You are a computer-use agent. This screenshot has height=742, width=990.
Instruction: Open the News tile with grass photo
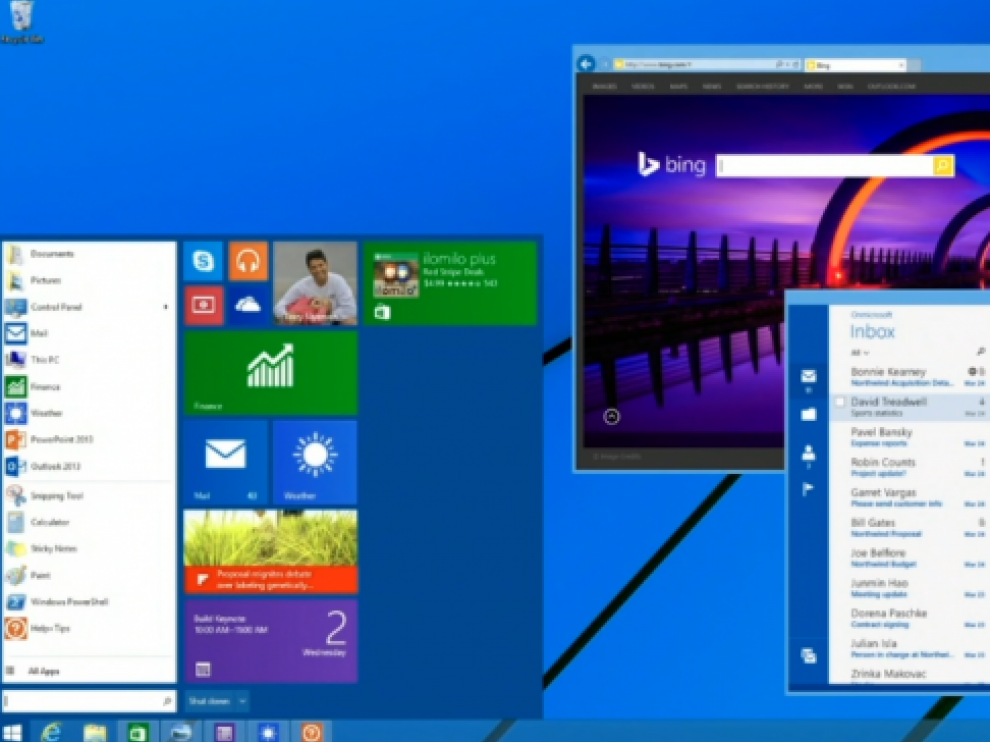pos(271,551)
